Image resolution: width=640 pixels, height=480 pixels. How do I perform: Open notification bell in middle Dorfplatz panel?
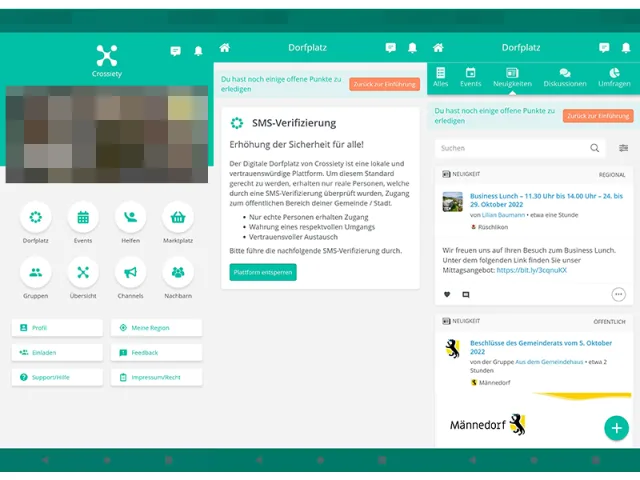[413, 48]
